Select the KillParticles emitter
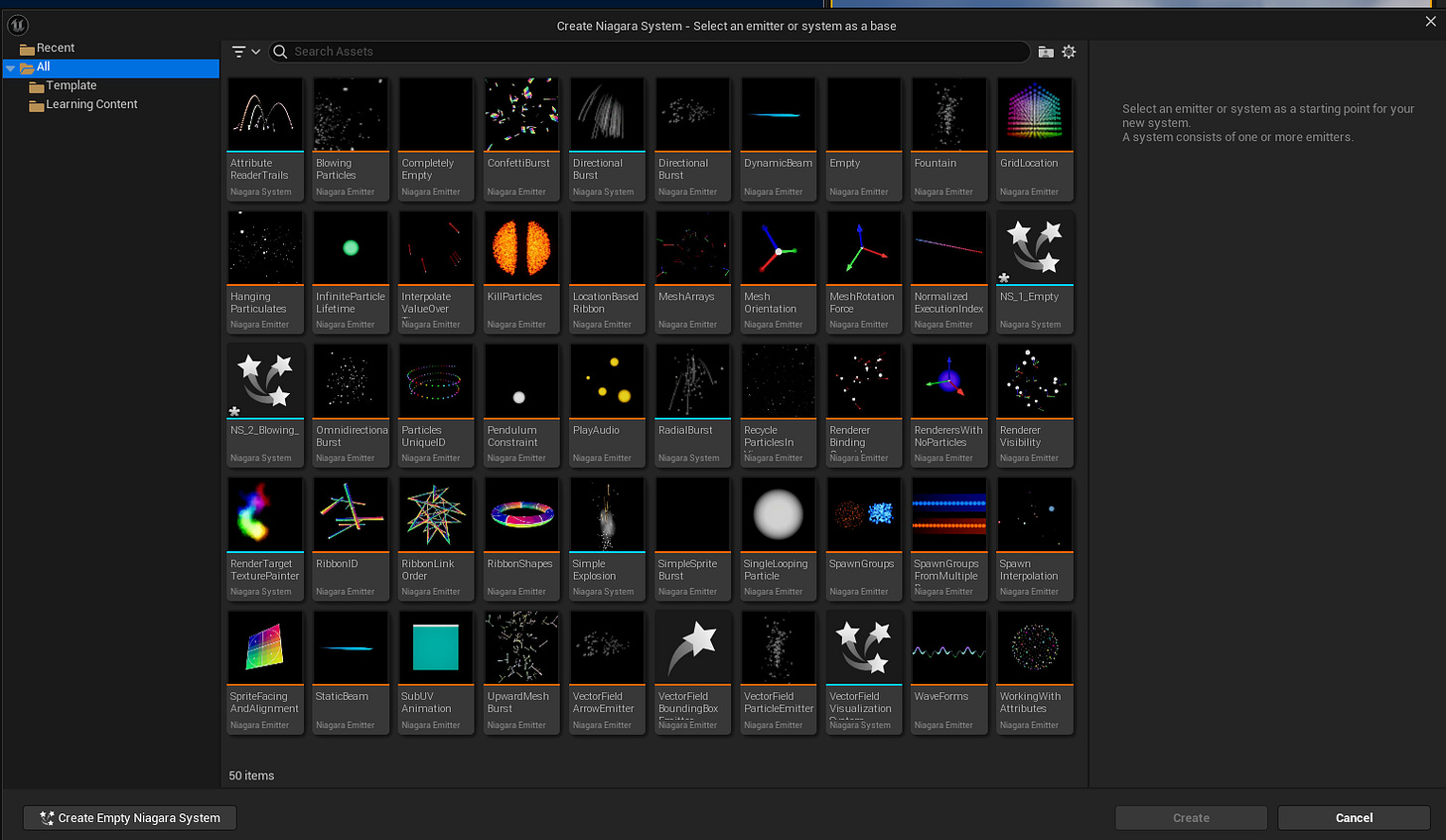The image size is (1446, 840). click(521, 272)
